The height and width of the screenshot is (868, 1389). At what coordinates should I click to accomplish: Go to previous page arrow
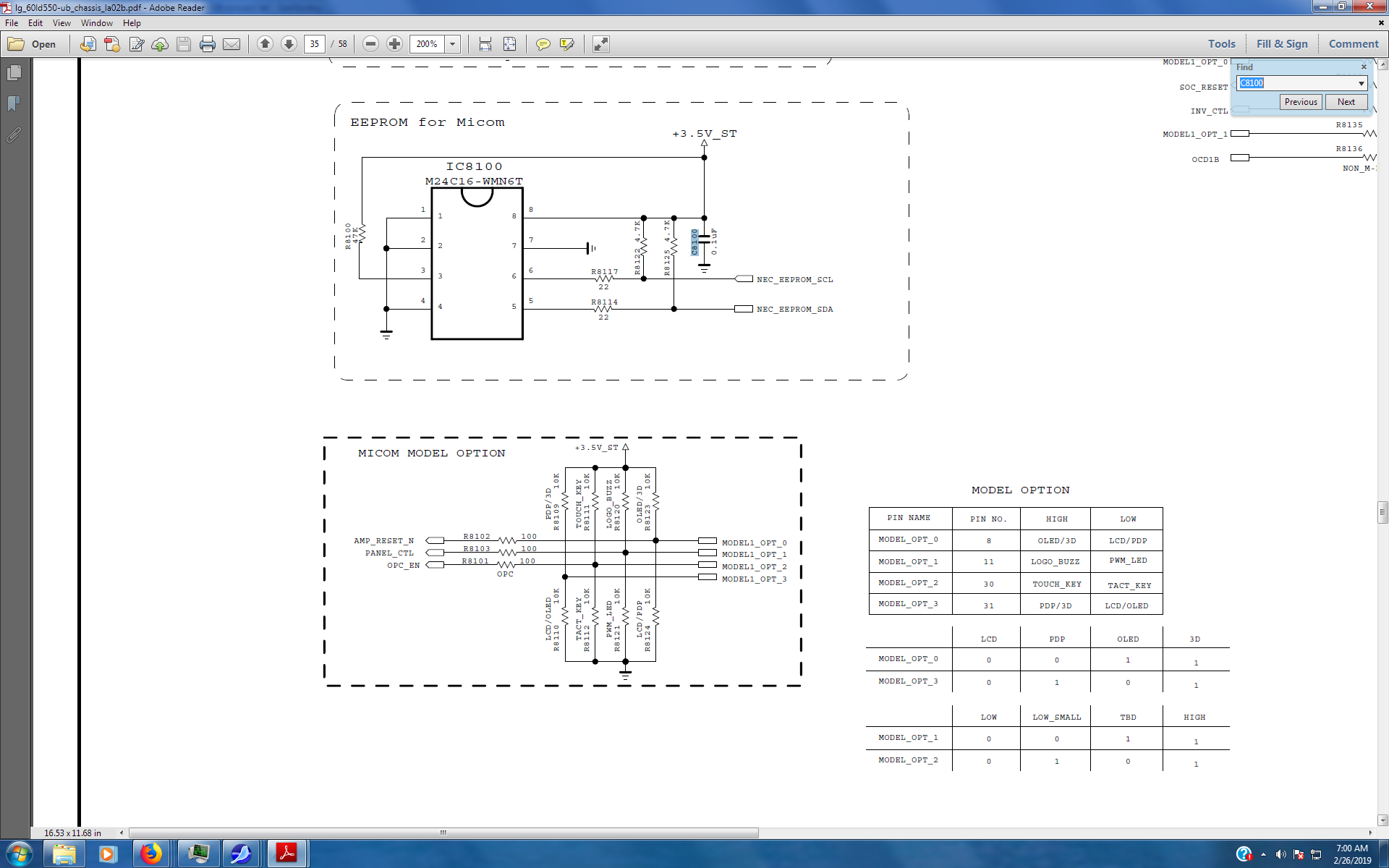pyautogui.click(x=265, y=44)
